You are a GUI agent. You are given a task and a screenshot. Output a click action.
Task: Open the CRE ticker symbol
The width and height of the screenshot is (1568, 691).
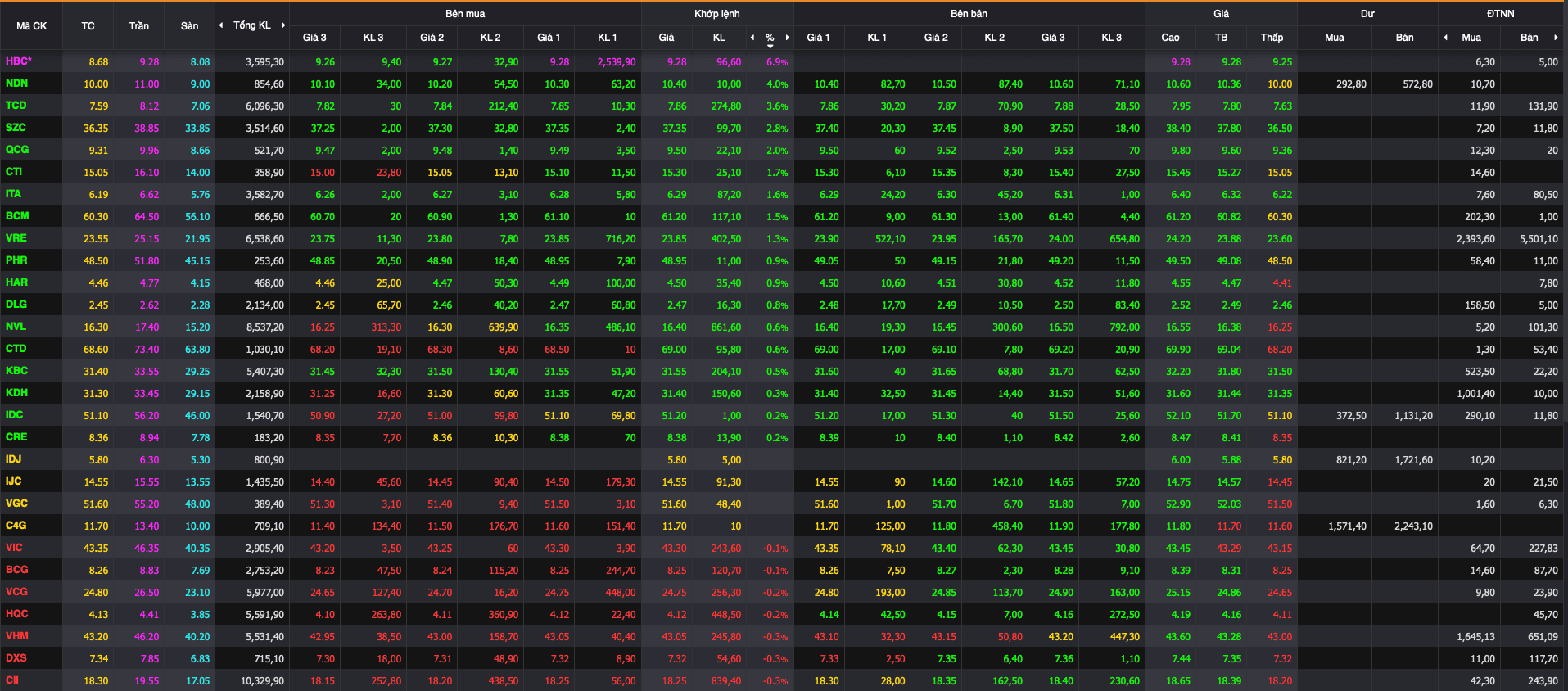(16, 437)
